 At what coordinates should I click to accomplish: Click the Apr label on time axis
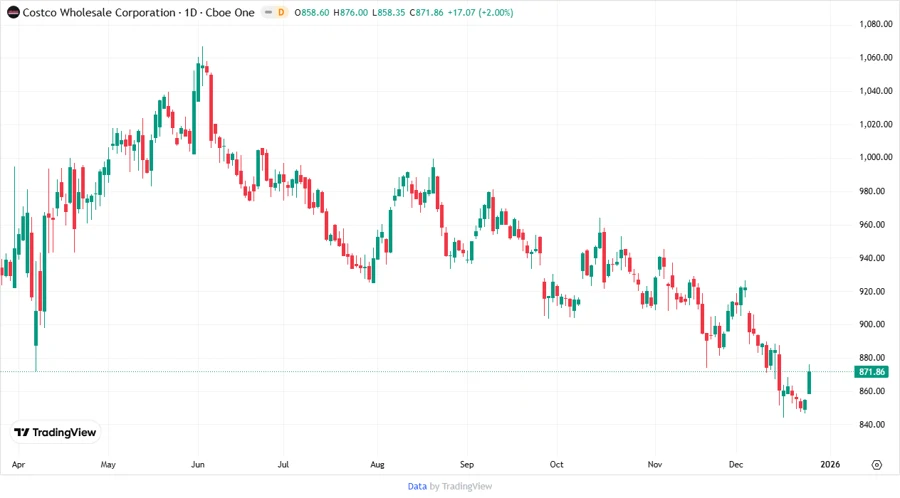[18, 465]
